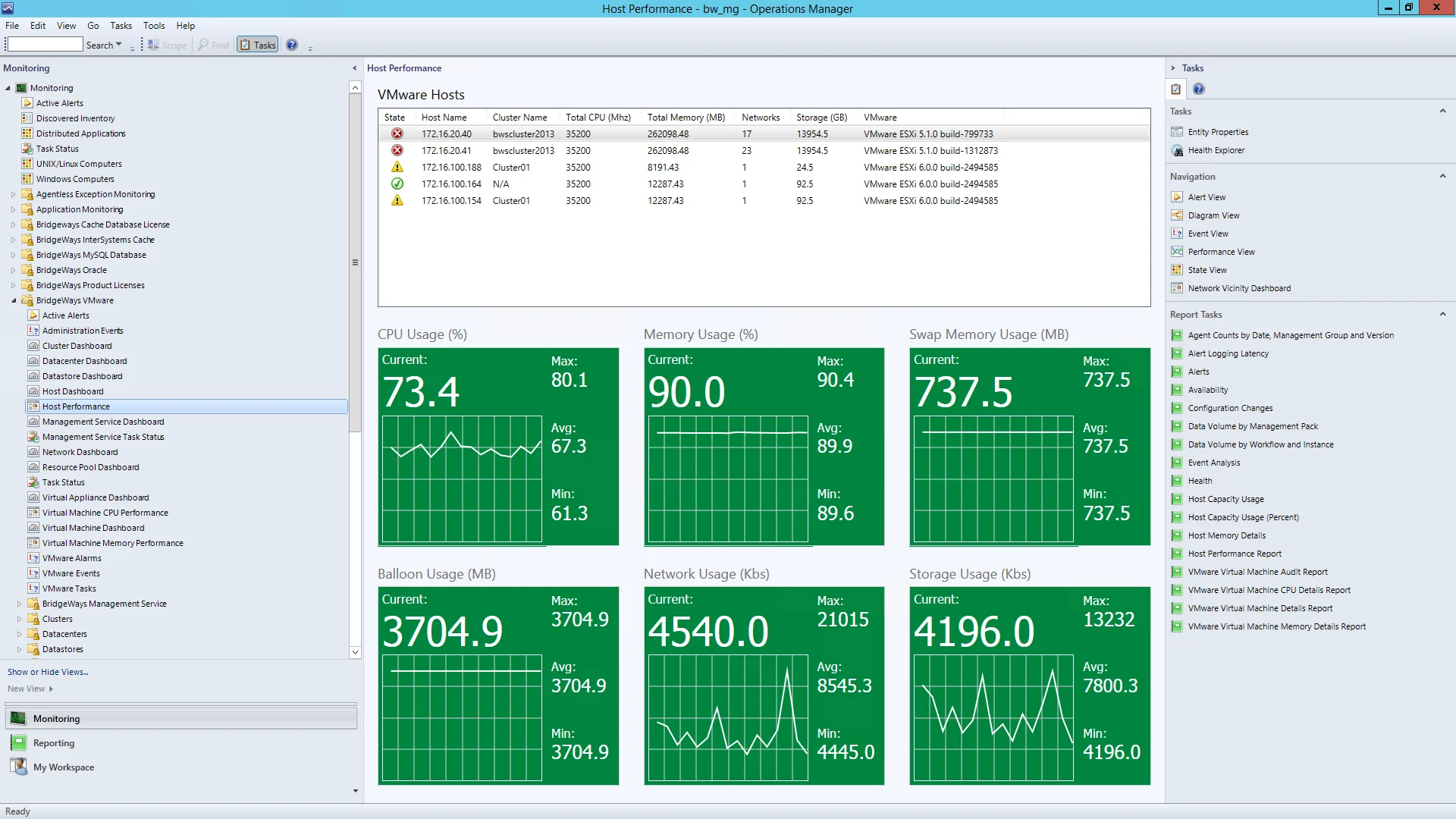Open Network Vicinity Dashboard
Viewport: 1456px width, 819px height.
[1238, 288]
